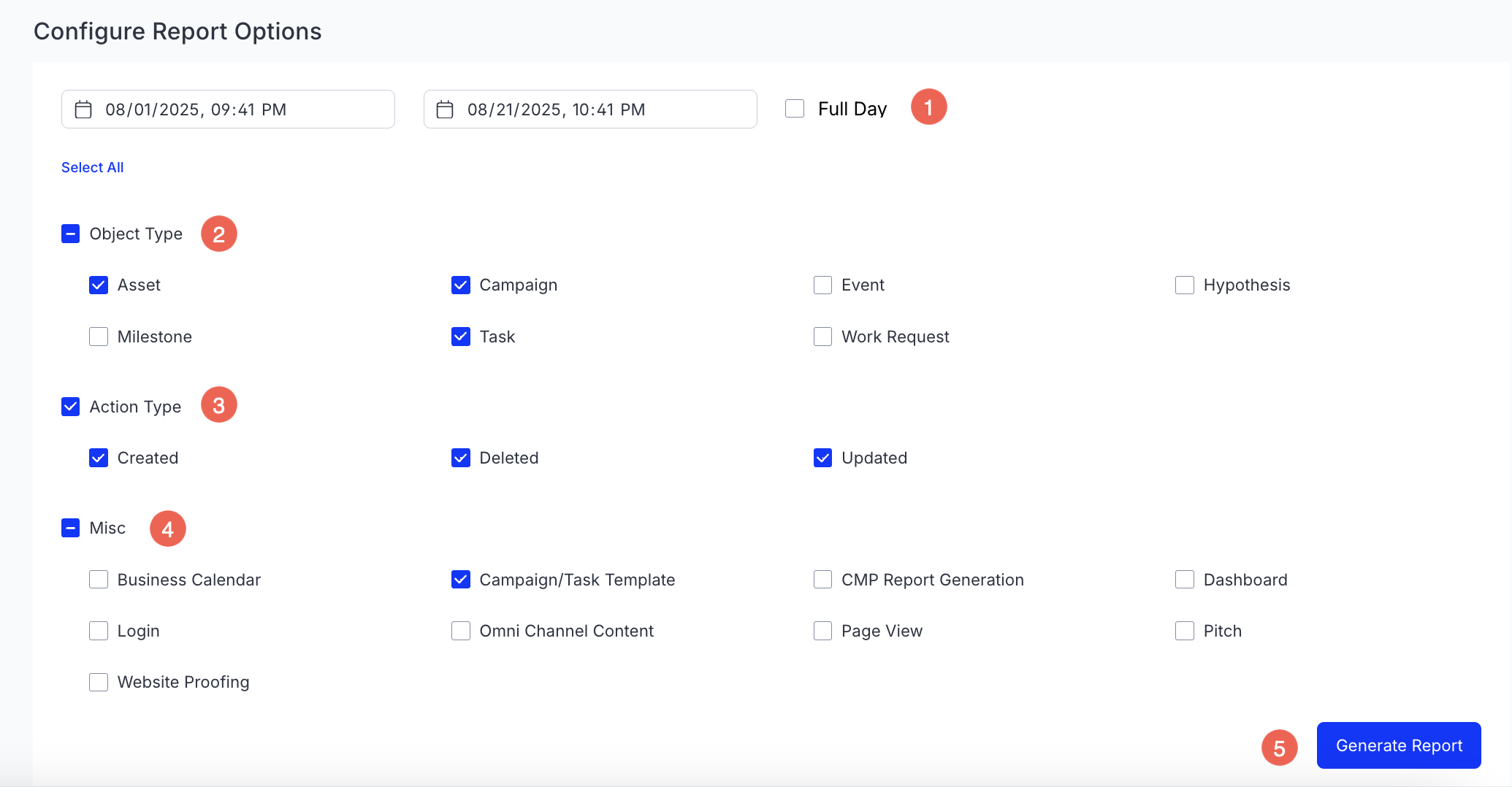Disable the Action Type group checkbox

(x=70, y=406)
